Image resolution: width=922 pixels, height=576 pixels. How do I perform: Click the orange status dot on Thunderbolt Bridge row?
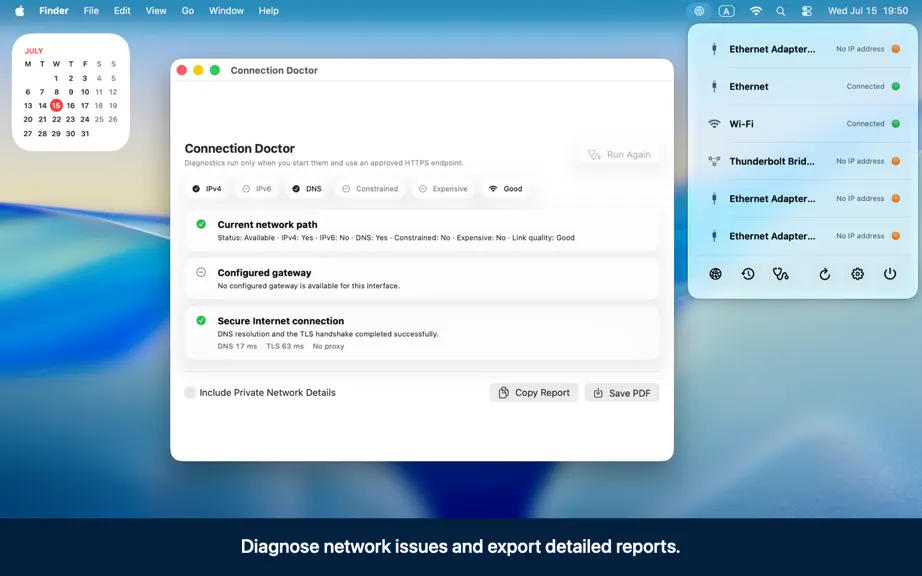[896, 161]
